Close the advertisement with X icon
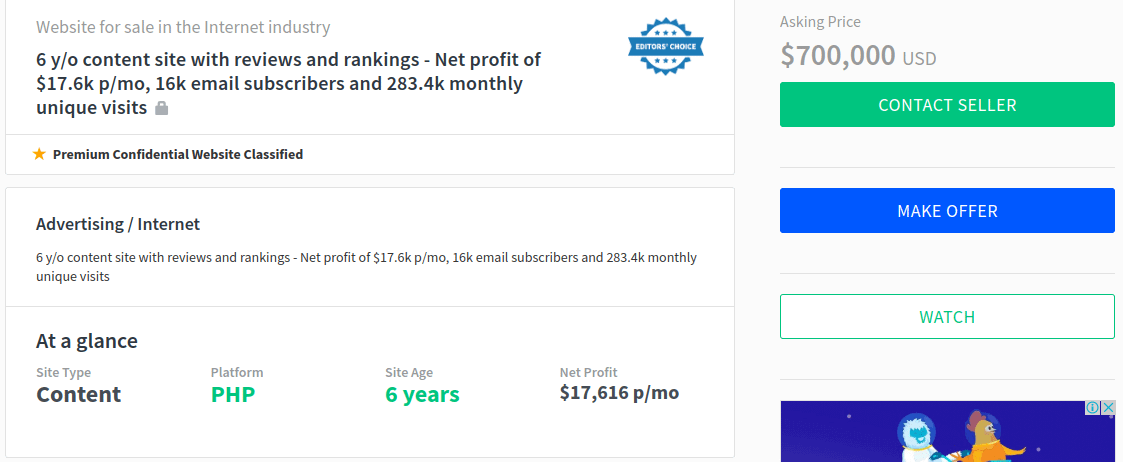Screen dimensions: 1123x462 click(x=1108, y=408)
